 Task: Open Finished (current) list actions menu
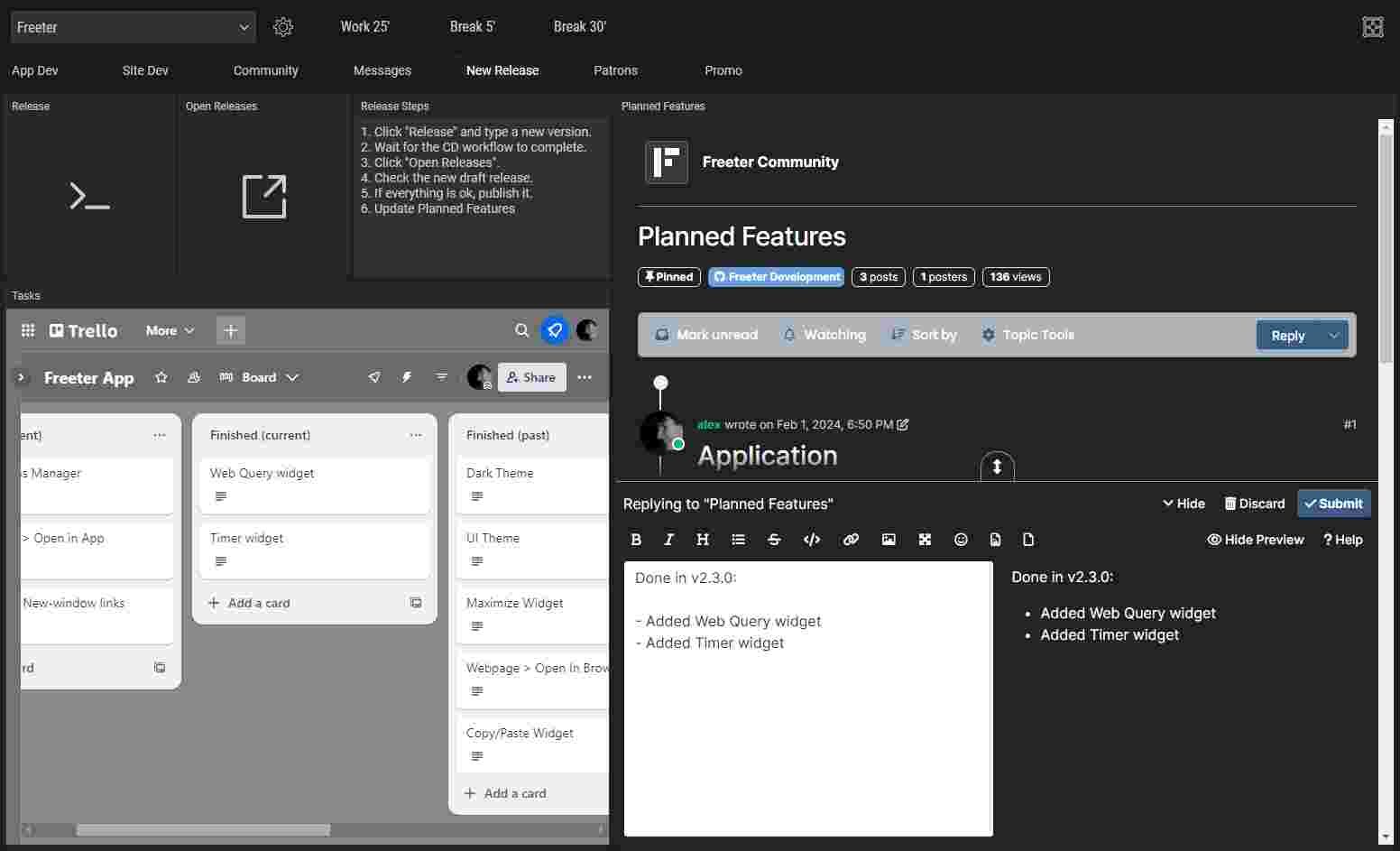416,435
